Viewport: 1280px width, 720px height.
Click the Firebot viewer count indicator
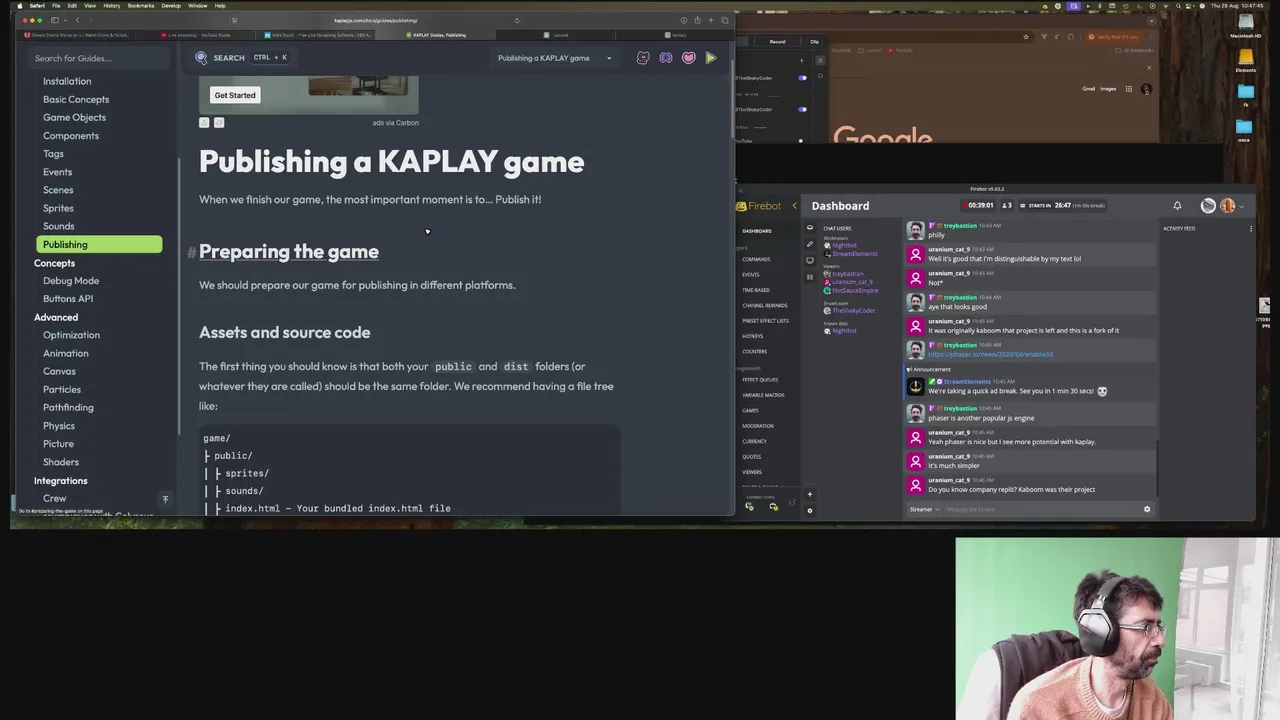[x=1007, y=205]
